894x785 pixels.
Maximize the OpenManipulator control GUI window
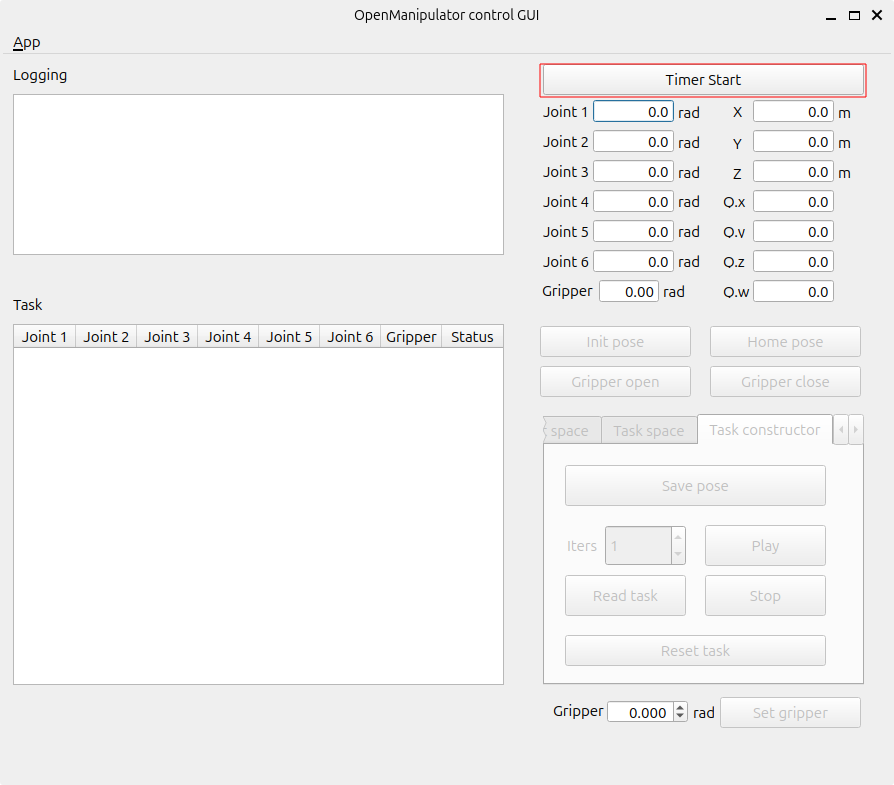854,16
